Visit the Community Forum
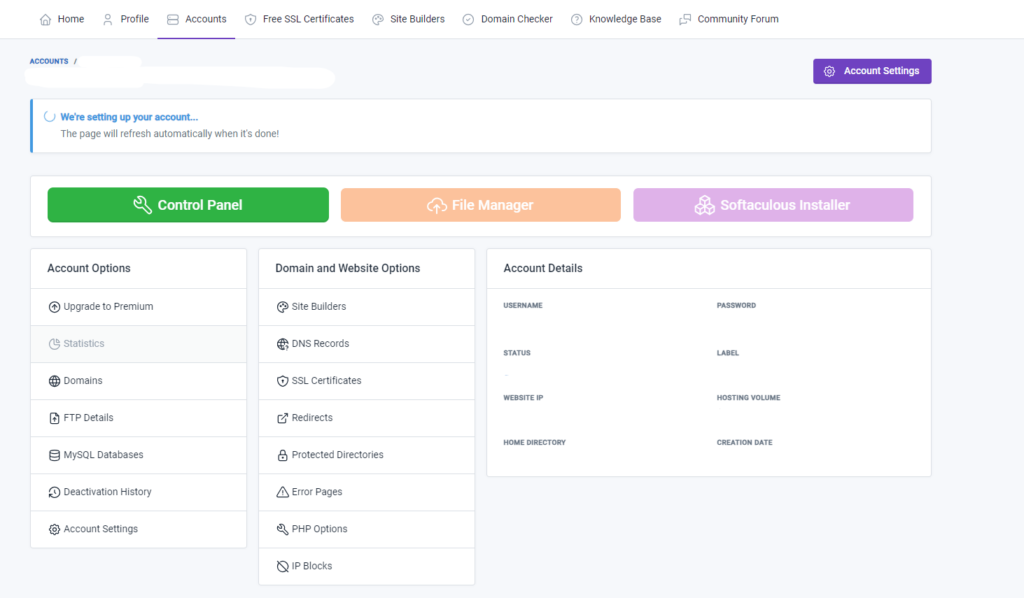The width and height of the screenshot is (1024, 598). pos(729,19)
